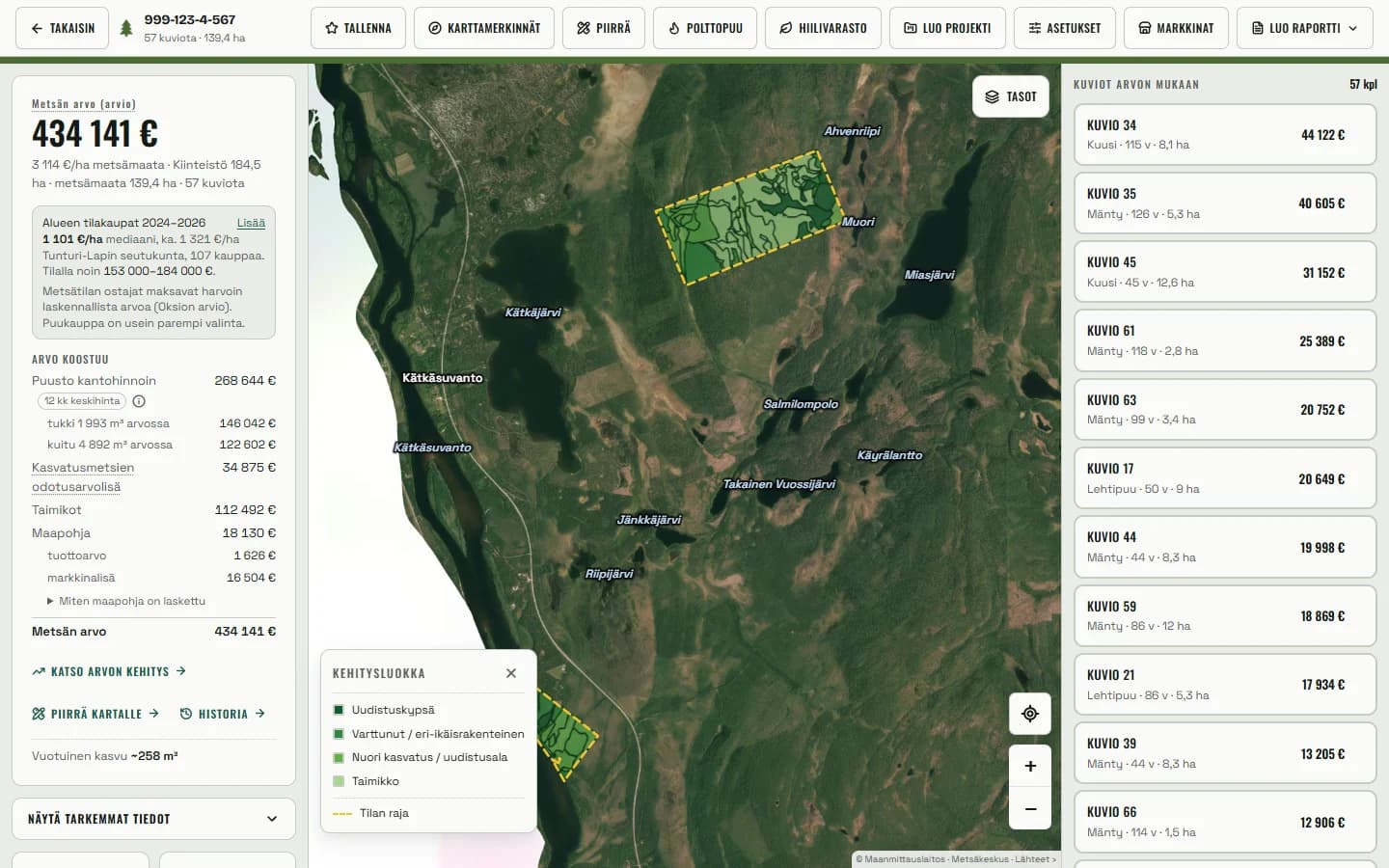Expand Luo raportti dropdown

click(1304, 28)
